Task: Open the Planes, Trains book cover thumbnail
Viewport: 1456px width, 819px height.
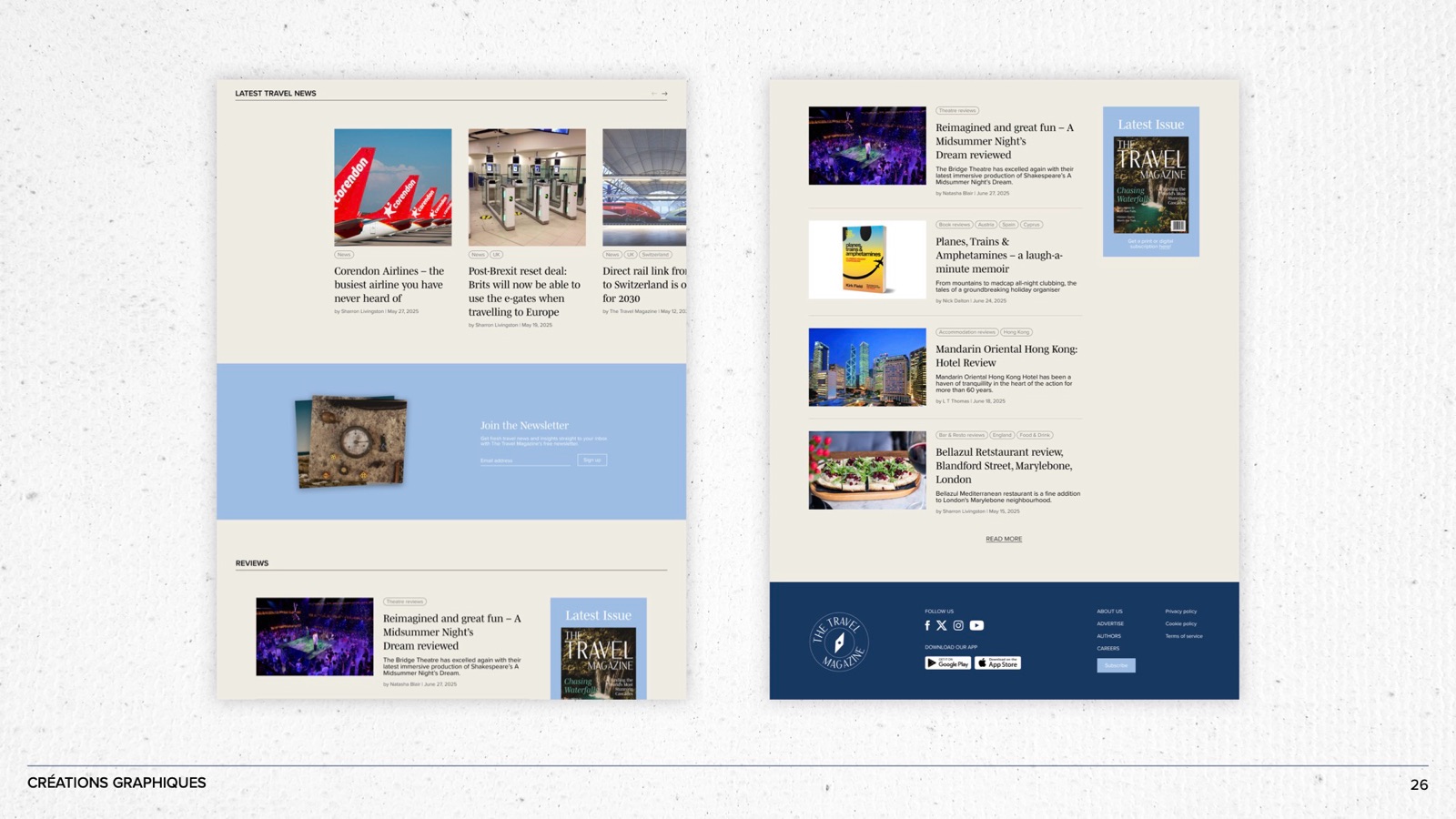Action: (867, 259)
